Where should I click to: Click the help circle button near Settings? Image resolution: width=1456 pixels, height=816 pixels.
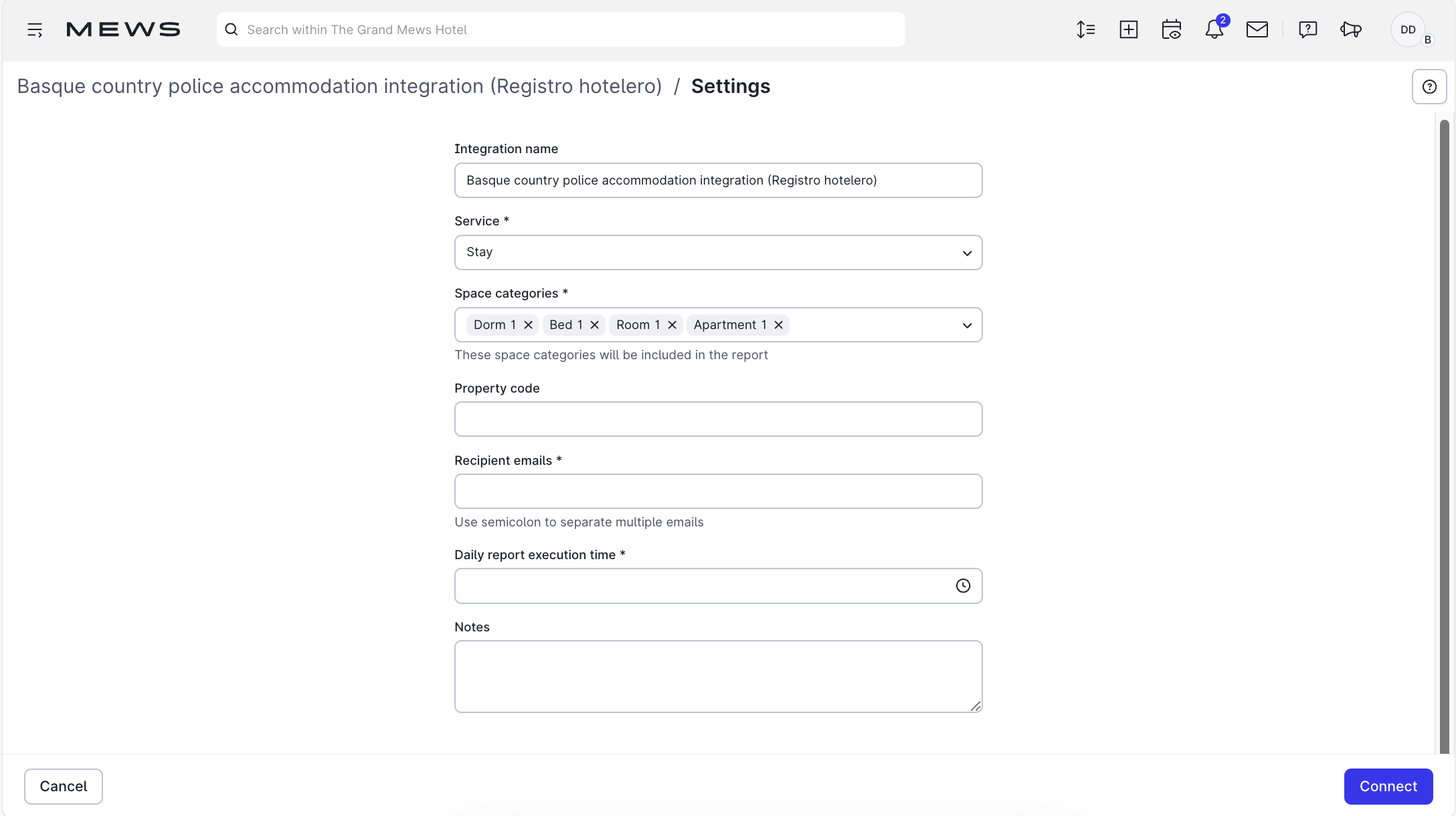(1429, 87)
